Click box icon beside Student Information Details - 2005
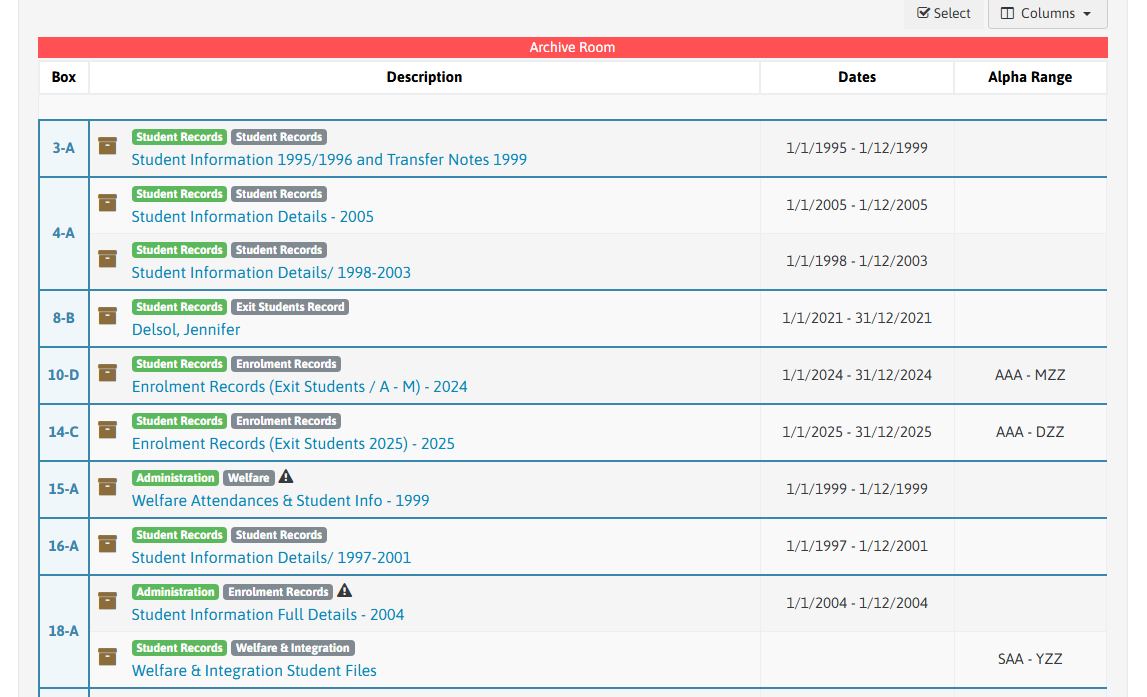This screenshot has width=1147, height=697. click(108, 203)
